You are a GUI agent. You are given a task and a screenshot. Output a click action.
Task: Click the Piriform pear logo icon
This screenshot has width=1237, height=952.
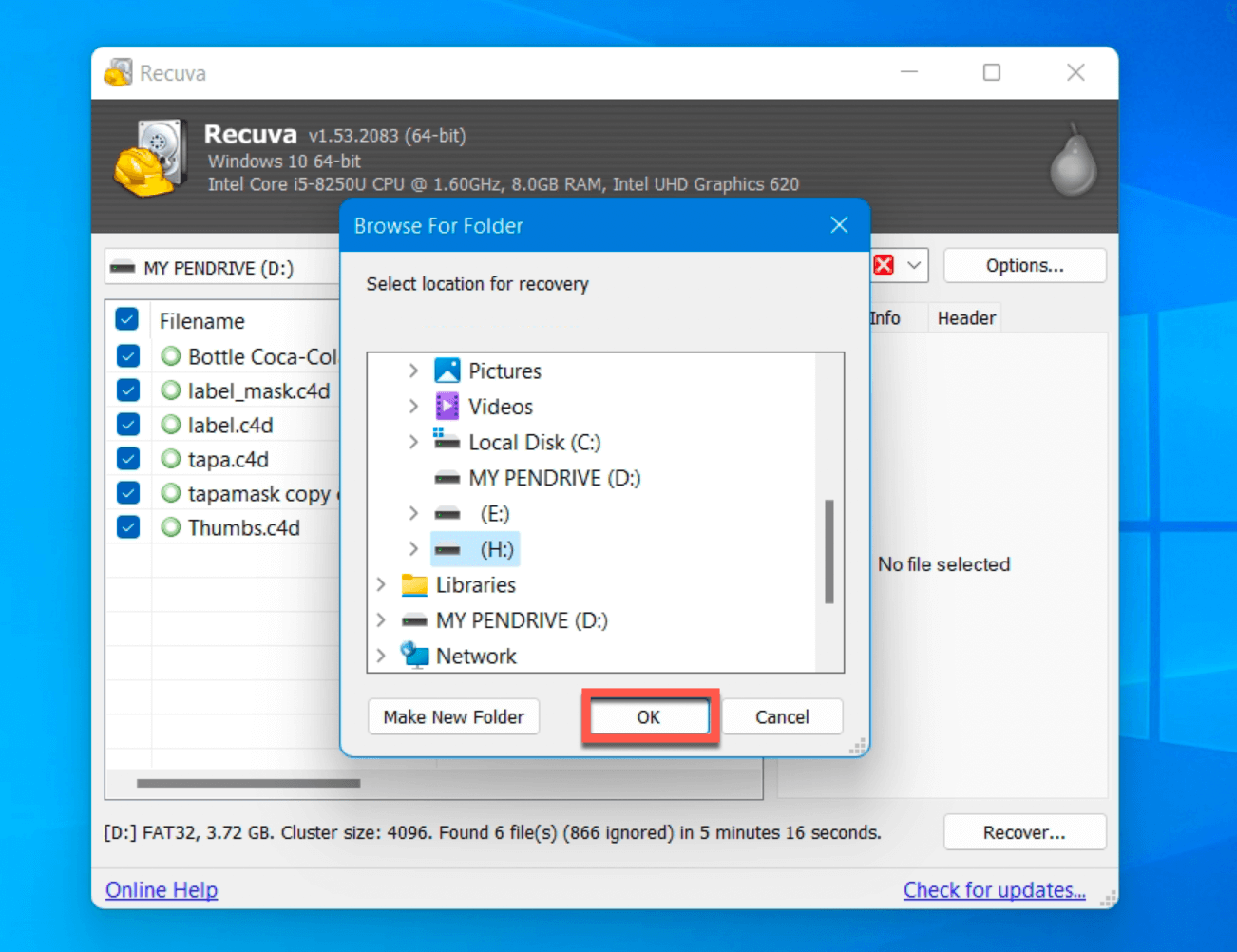click(x=1074, y=160)
